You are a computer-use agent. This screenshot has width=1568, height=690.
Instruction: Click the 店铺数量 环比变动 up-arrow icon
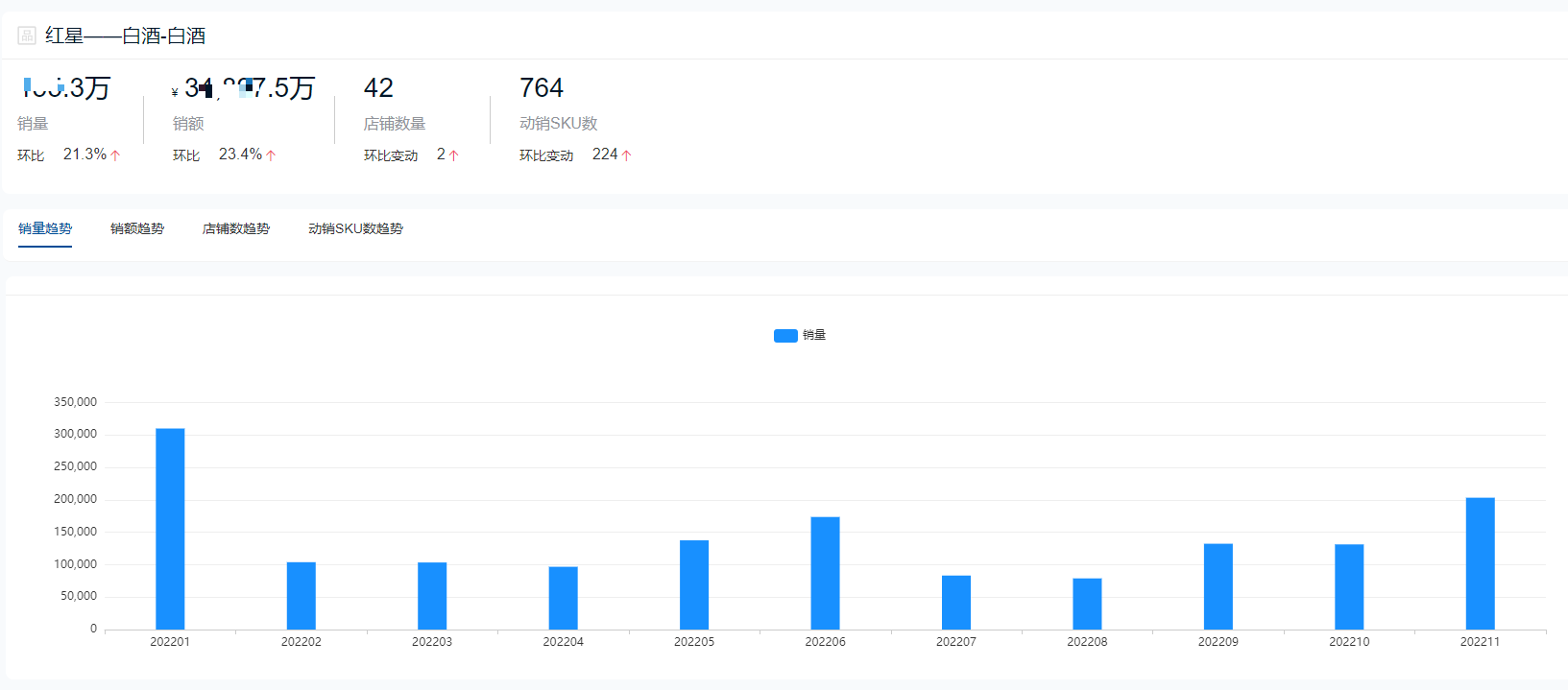453,155
